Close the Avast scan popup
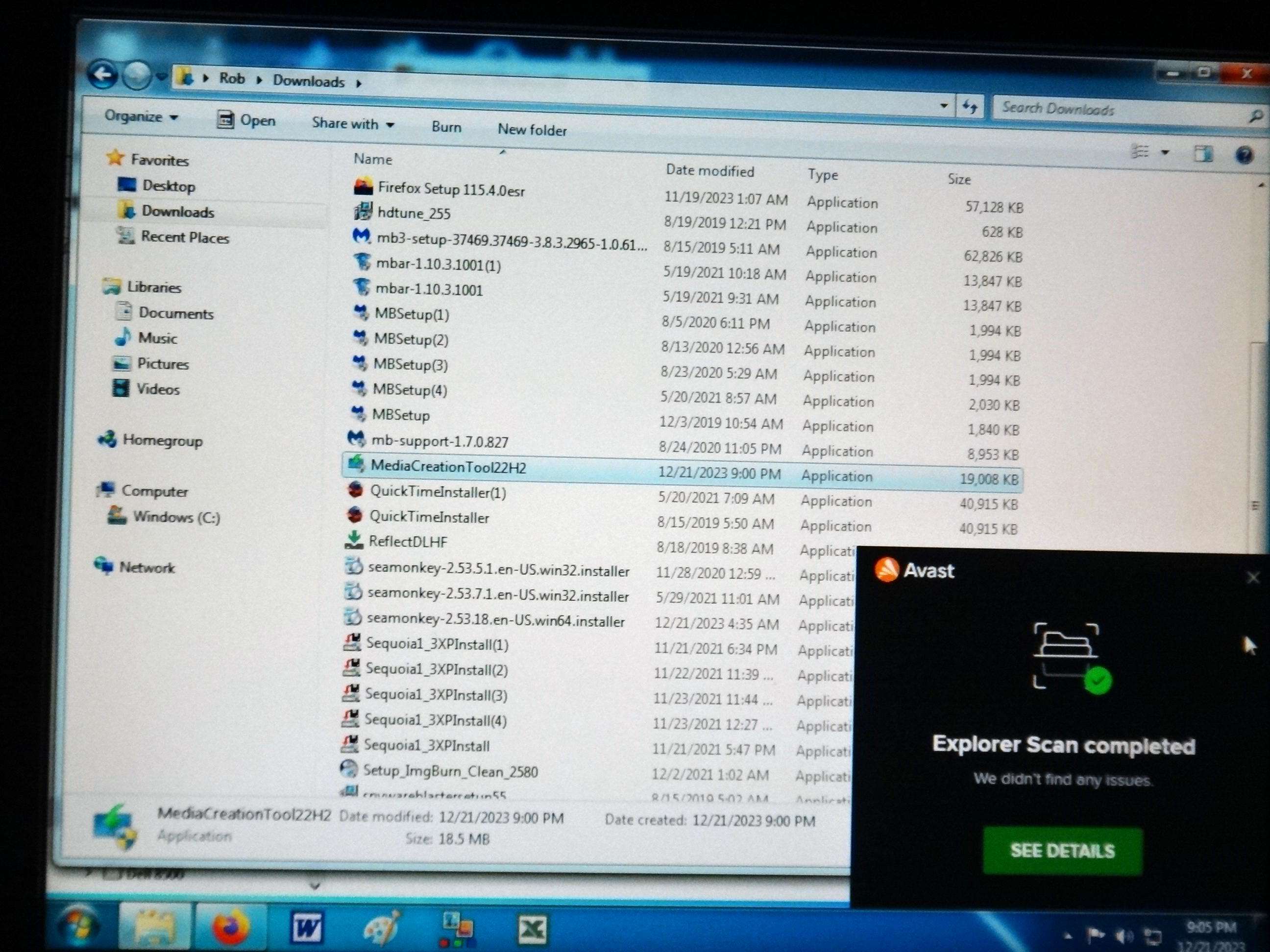Screen dimensions: 1270x952 pos(1253,577)
